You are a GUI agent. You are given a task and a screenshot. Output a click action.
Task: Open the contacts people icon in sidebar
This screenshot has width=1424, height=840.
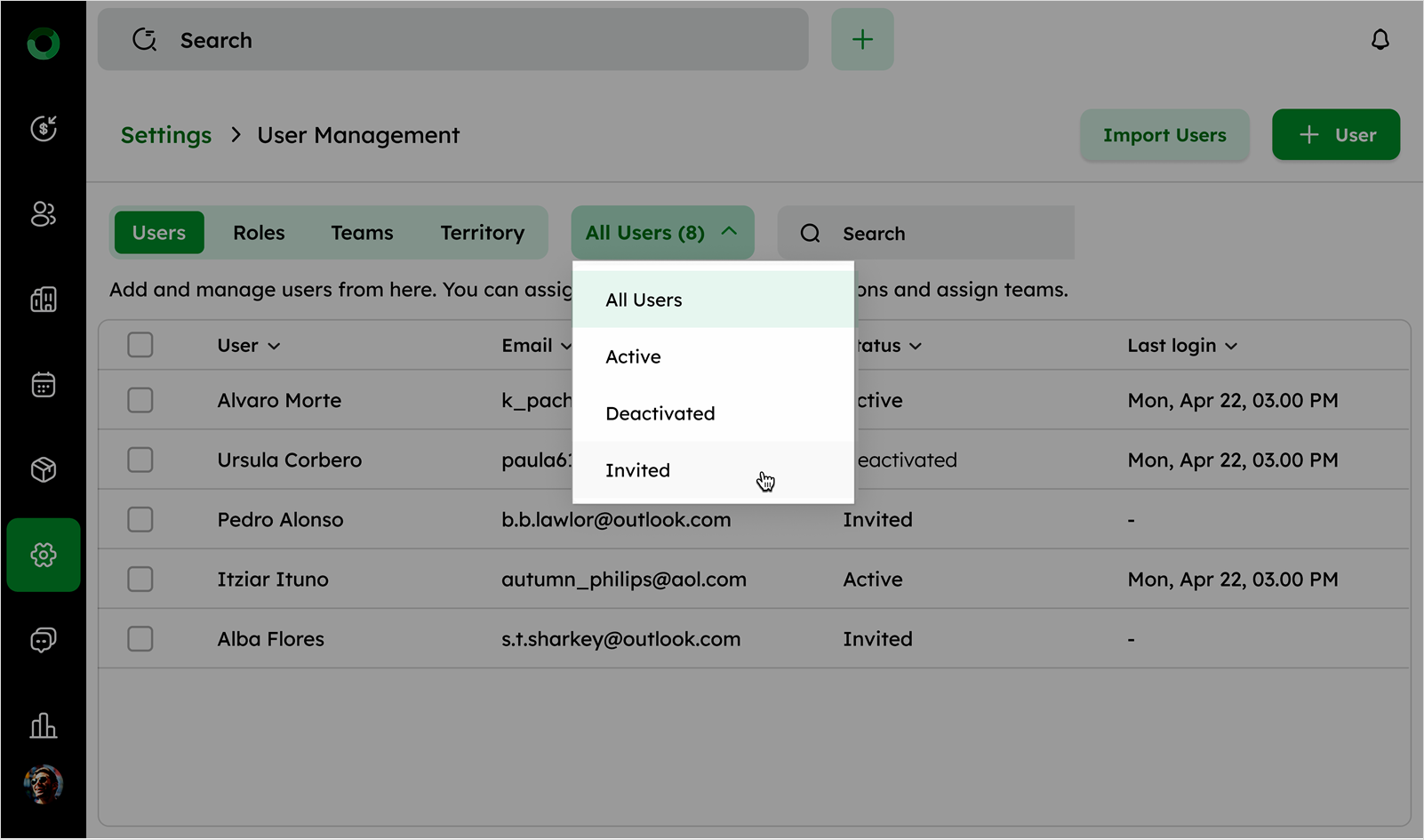click(43, 213)
